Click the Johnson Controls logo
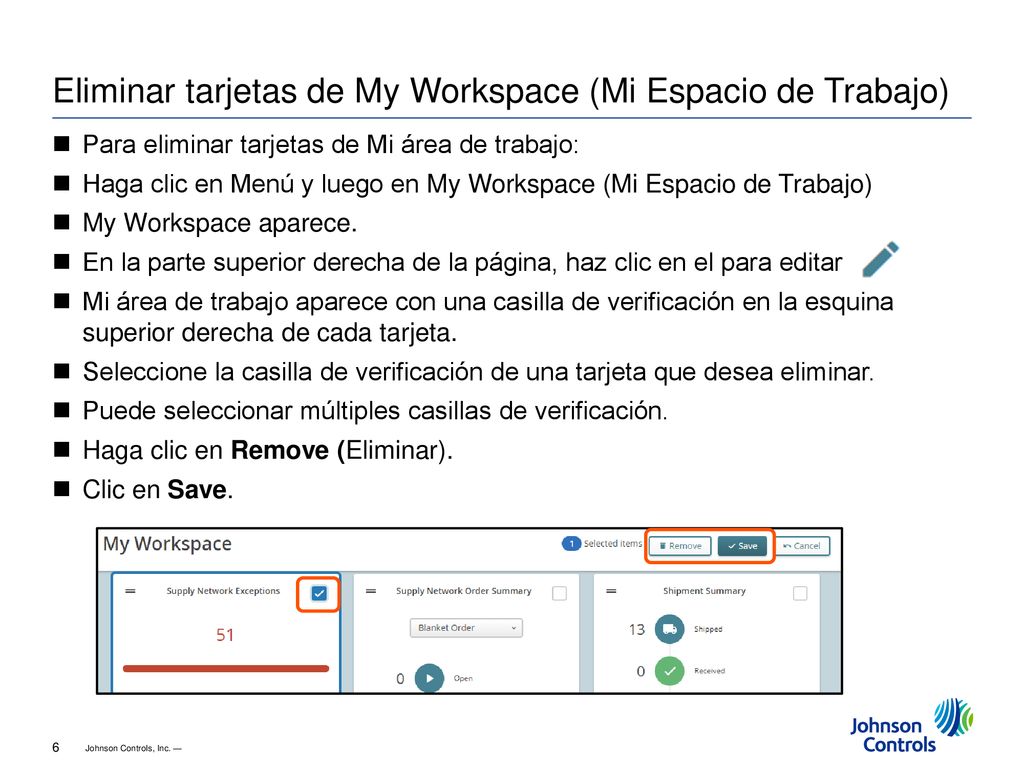This screenshot has height=768, width=1024. point(912,726)
